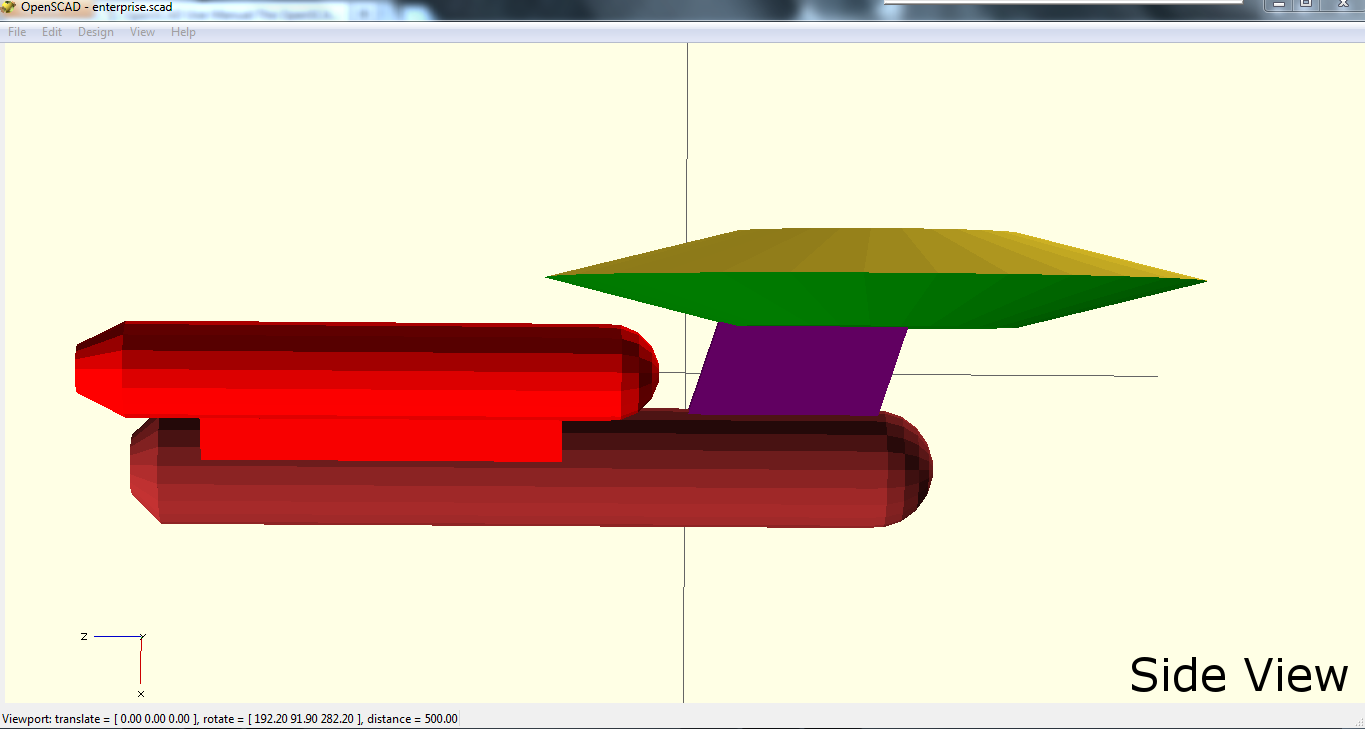The height and width of the screenshot is (729, 1365).
Task: Open the View menu
Action: click(x=142, y=31)
